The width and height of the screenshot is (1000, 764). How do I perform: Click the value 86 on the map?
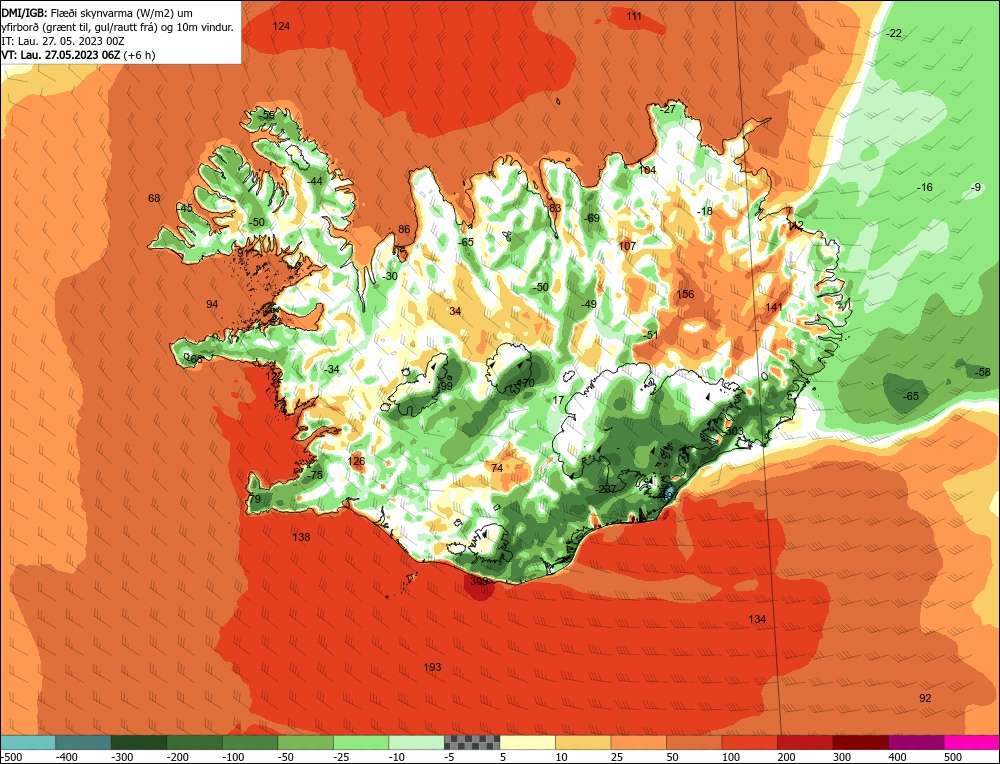[404, 230]
